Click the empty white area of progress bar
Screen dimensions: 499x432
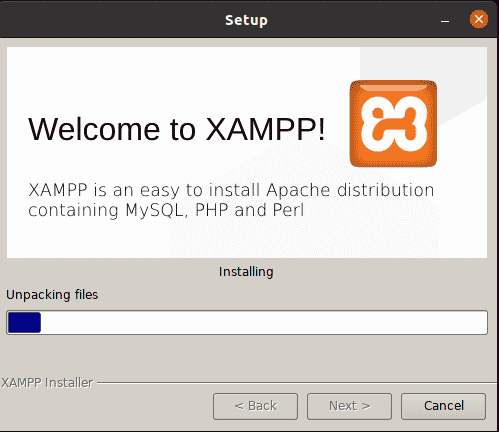pyautogui.click(x=263, y=322)
